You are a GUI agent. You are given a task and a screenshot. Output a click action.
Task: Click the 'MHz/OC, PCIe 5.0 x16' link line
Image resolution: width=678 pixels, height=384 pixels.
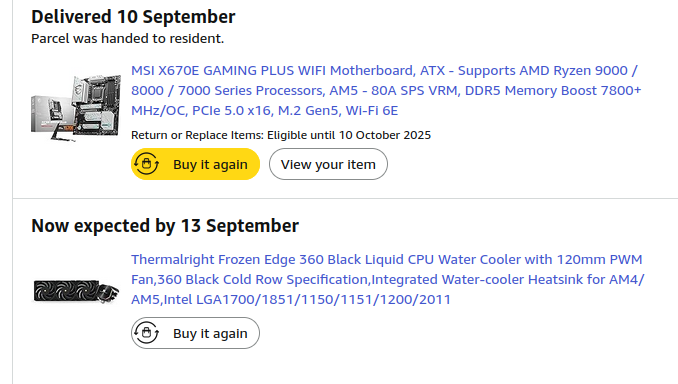click(x=265, y=111)
